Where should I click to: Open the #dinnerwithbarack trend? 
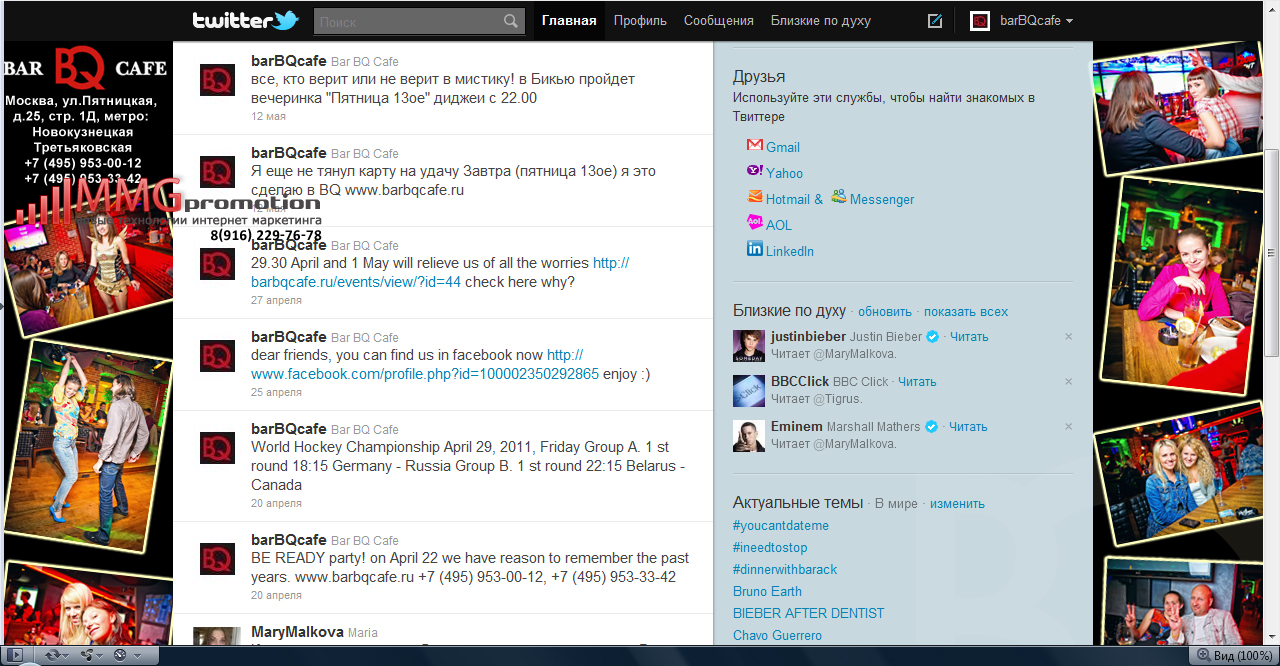point(785,570)
